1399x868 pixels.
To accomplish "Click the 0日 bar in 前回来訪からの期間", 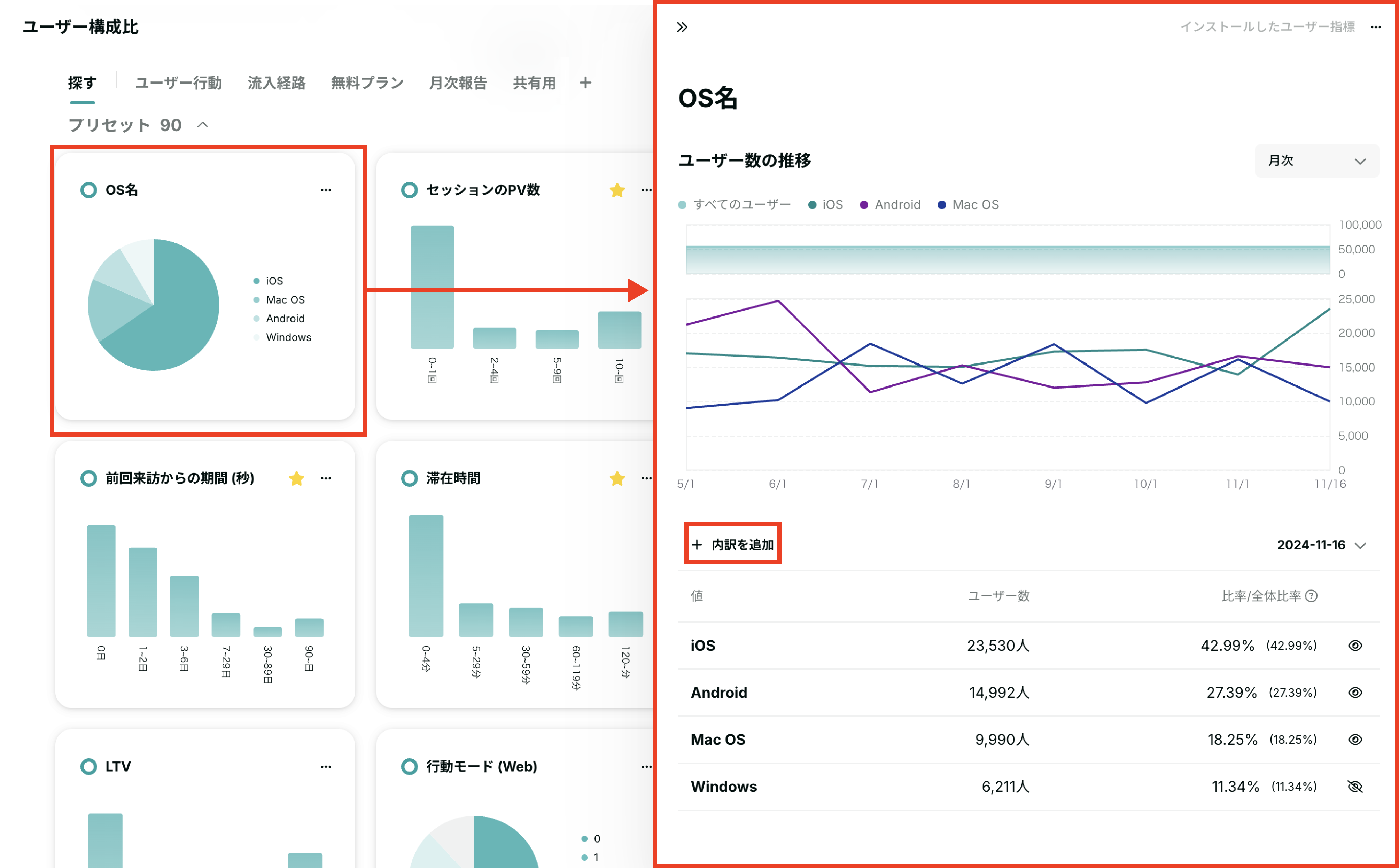I will click(101, 581).
